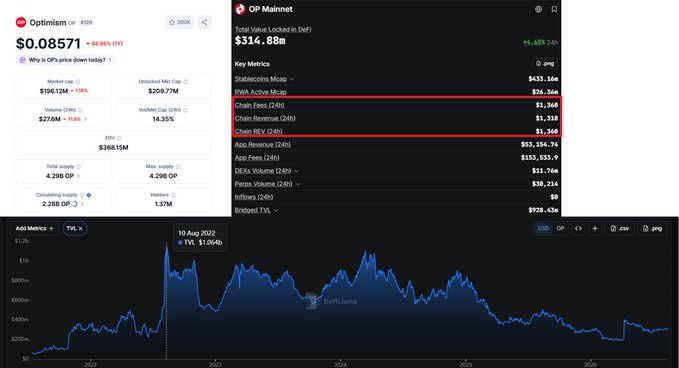The height and width of the screenshot is (368, 679).
Task: Open the Chain Revenue (24h) metric
Action: (265, 118)
